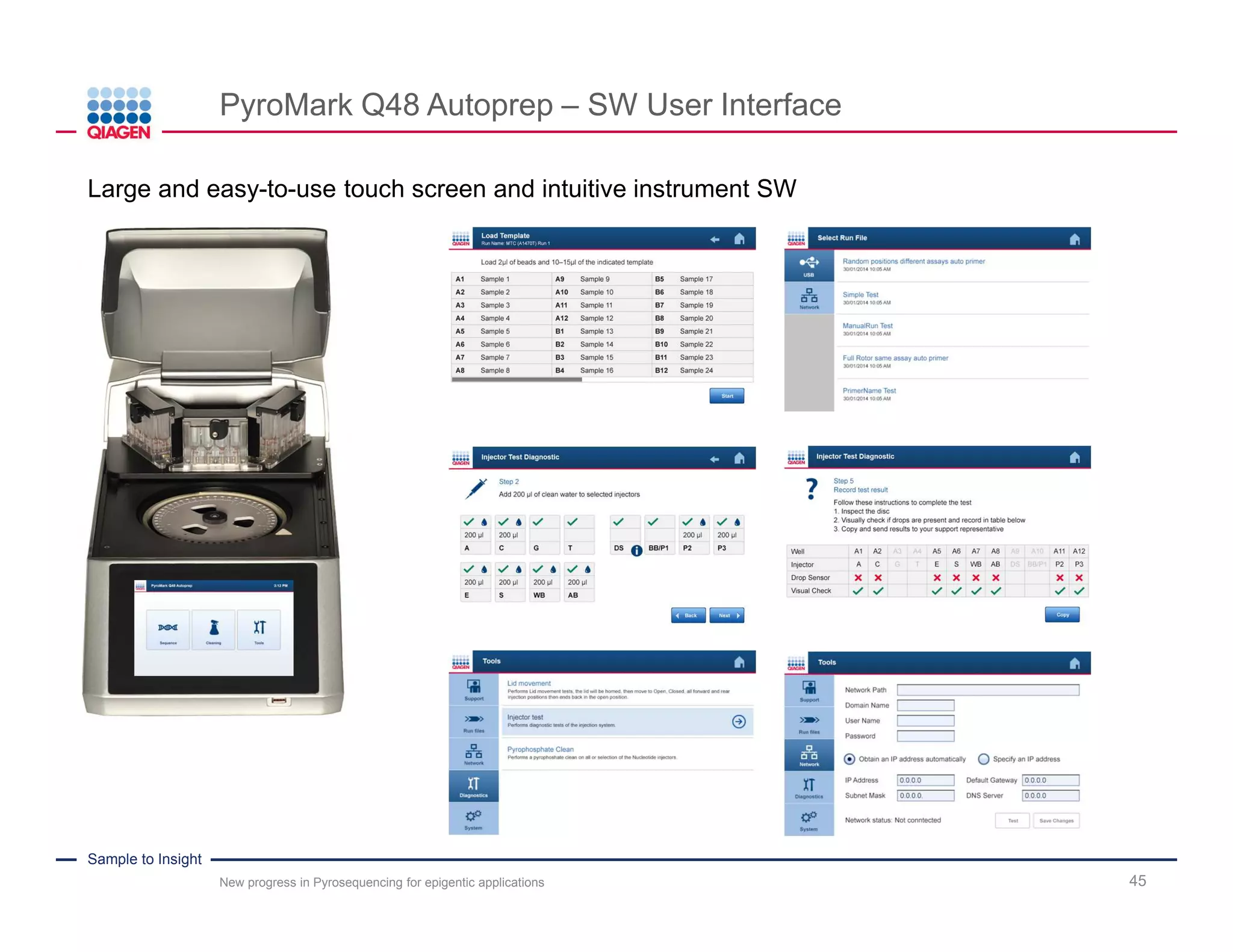The image size is (1233, 952).
Task: Click the Save Changes button
Action: 1056,821
